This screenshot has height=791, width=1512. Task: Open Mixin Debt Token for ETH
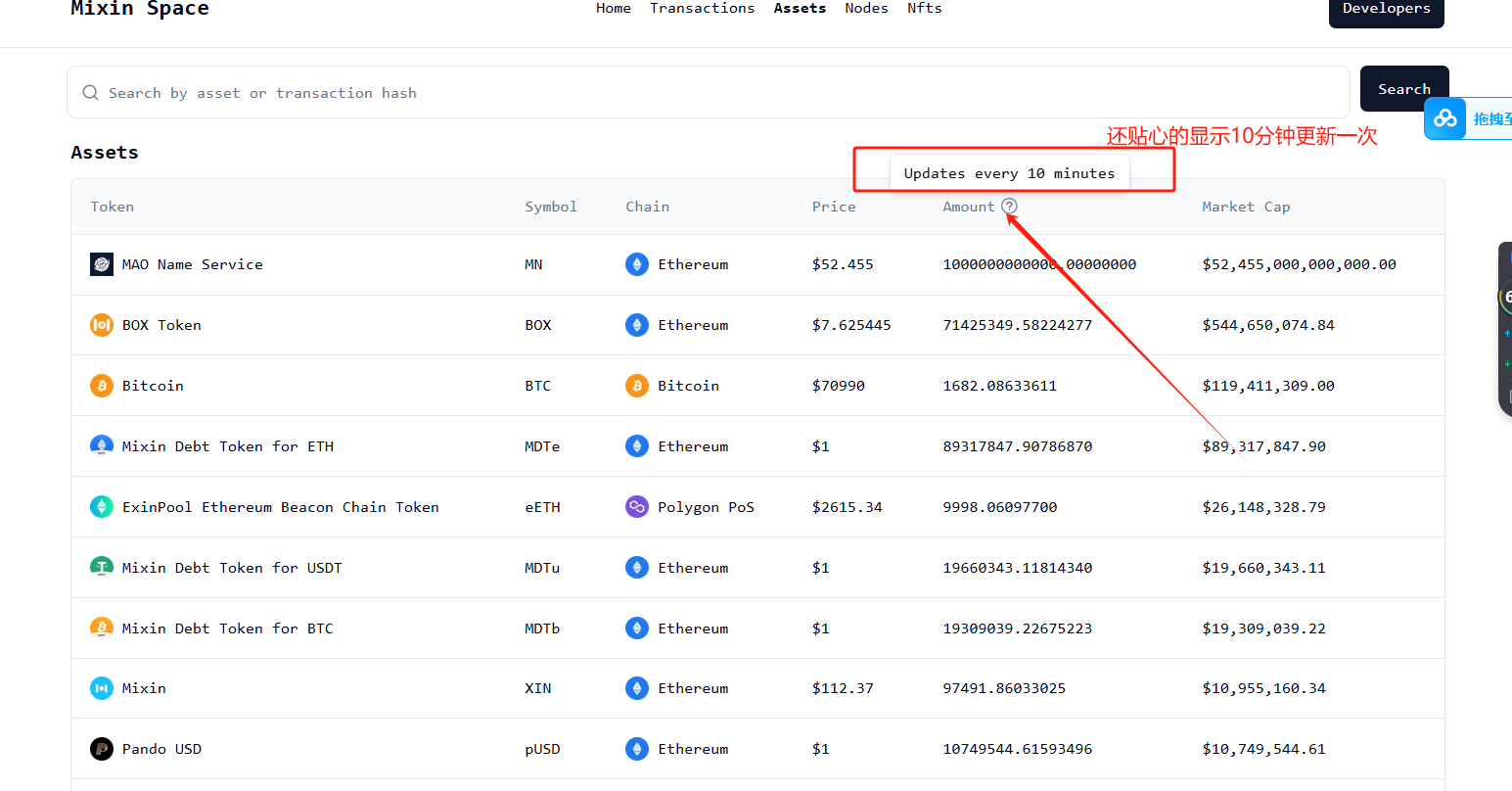228,446
